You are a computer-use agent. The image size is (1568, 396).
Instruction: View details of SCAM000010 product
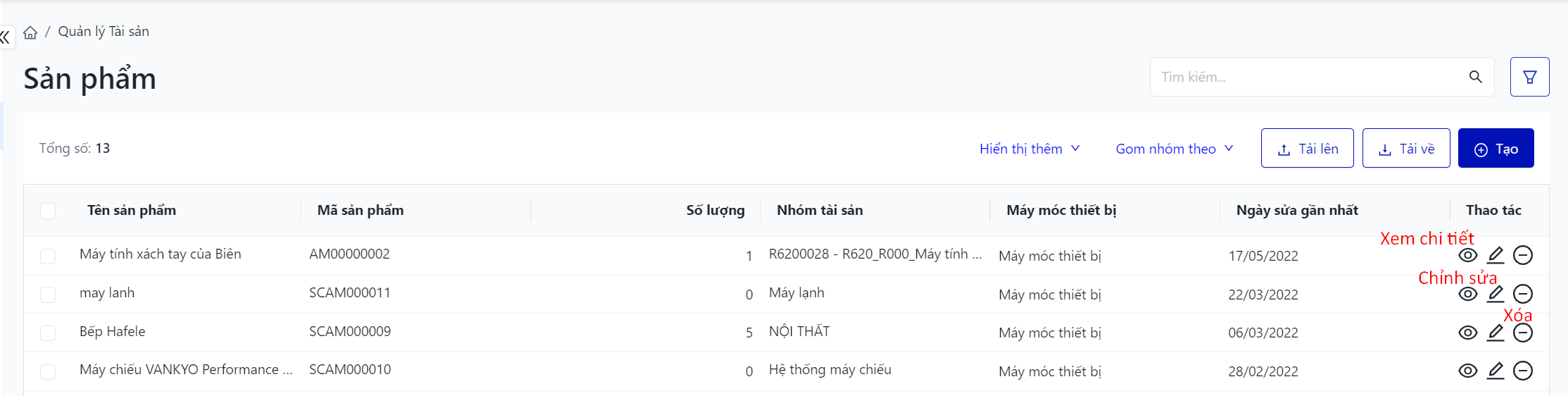point(1467,371)
